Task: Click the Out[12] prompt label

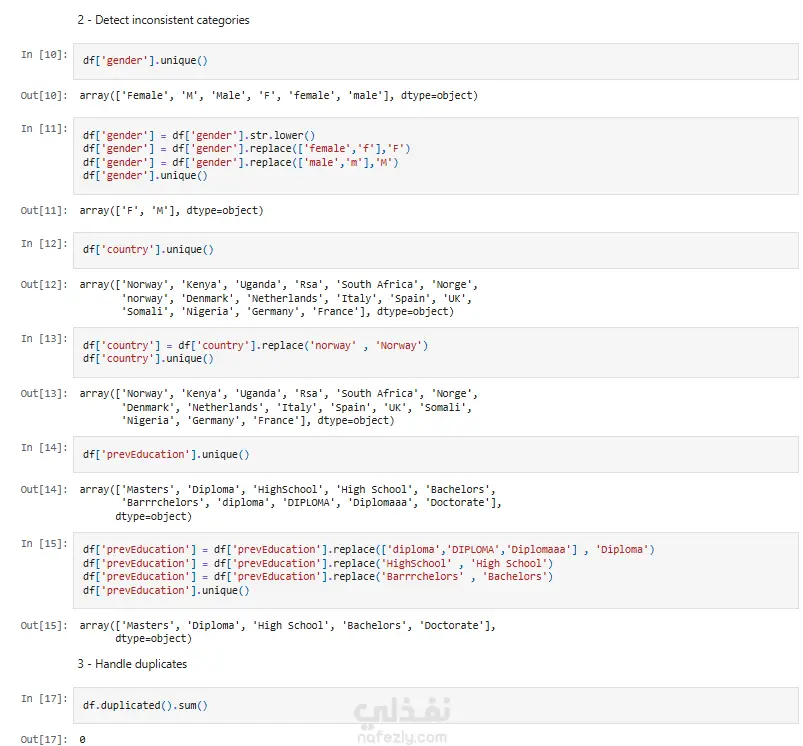Action: [44, 285]
